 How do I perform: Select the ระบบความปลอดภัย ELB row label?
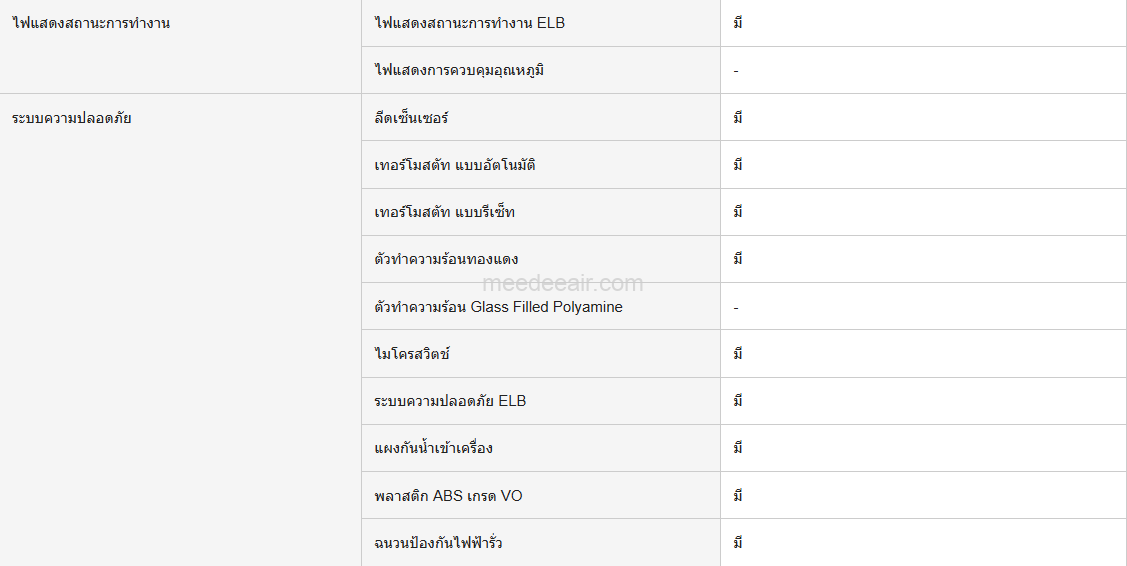coord(450,401)
